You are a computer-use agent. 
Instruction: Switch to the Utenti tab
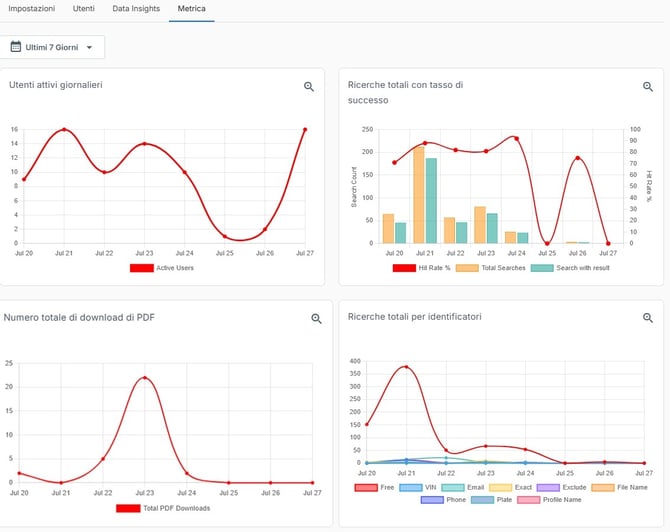(x=83, y=9)
